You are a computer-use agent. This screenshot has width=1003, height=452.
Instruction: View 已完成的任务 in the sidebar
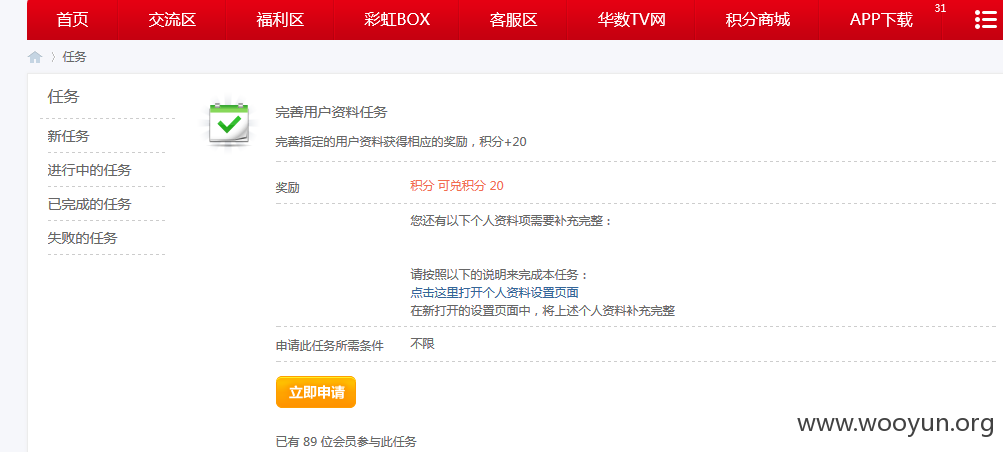pyautogui.click(x=89, y=204)
